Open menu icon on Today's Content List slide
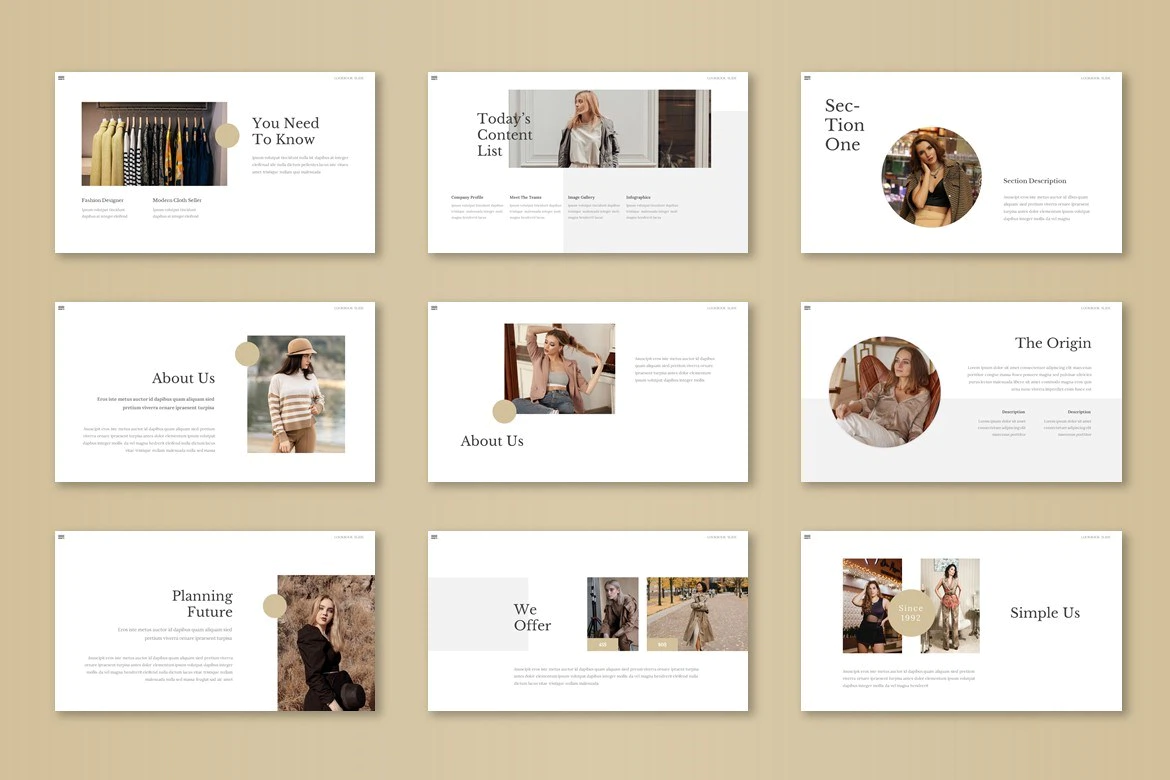 pyautogui.click(x=434, y=78)
